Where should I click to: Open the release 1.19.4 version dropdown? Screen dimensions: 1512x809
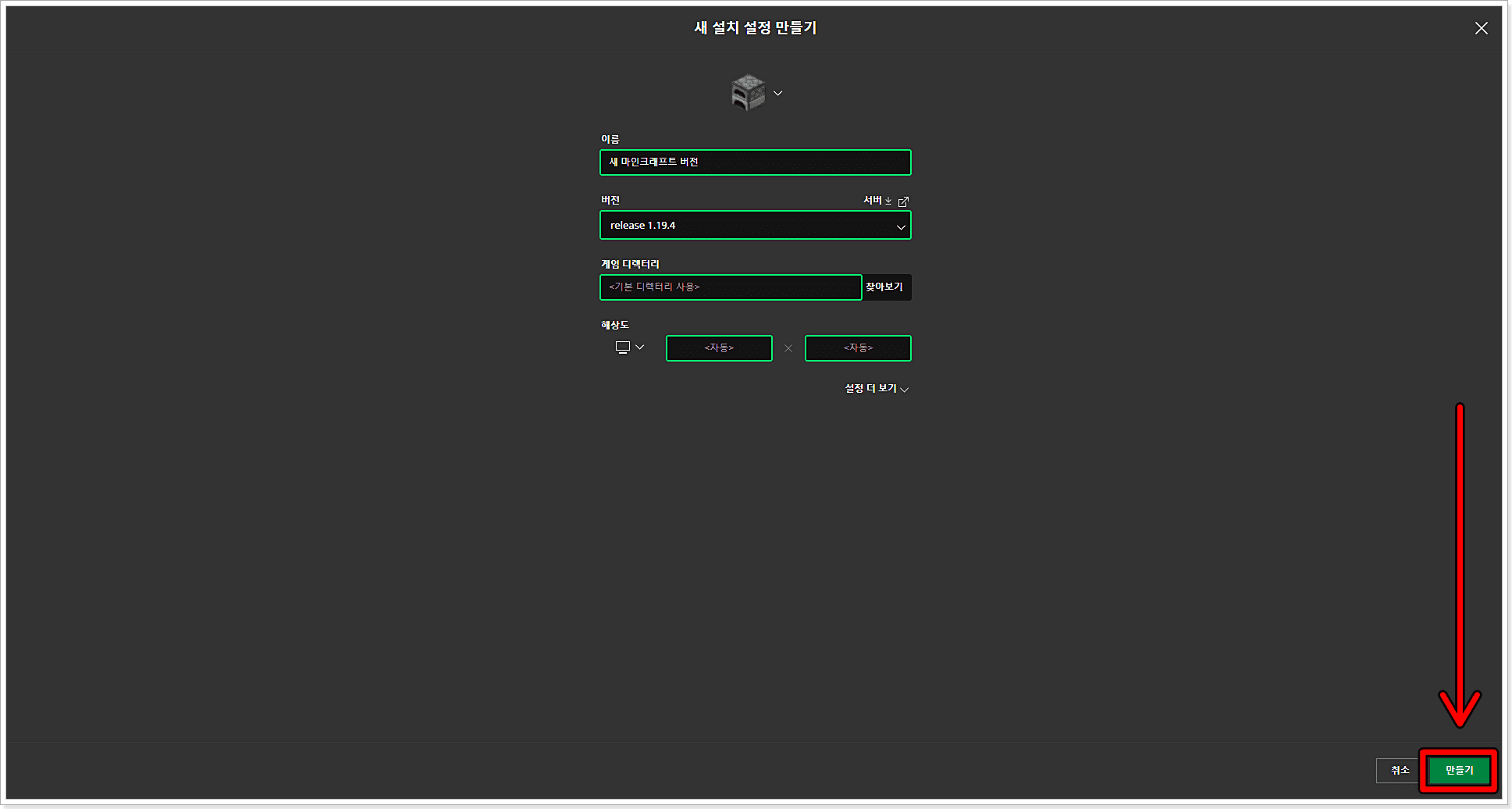tap(755, 226)
